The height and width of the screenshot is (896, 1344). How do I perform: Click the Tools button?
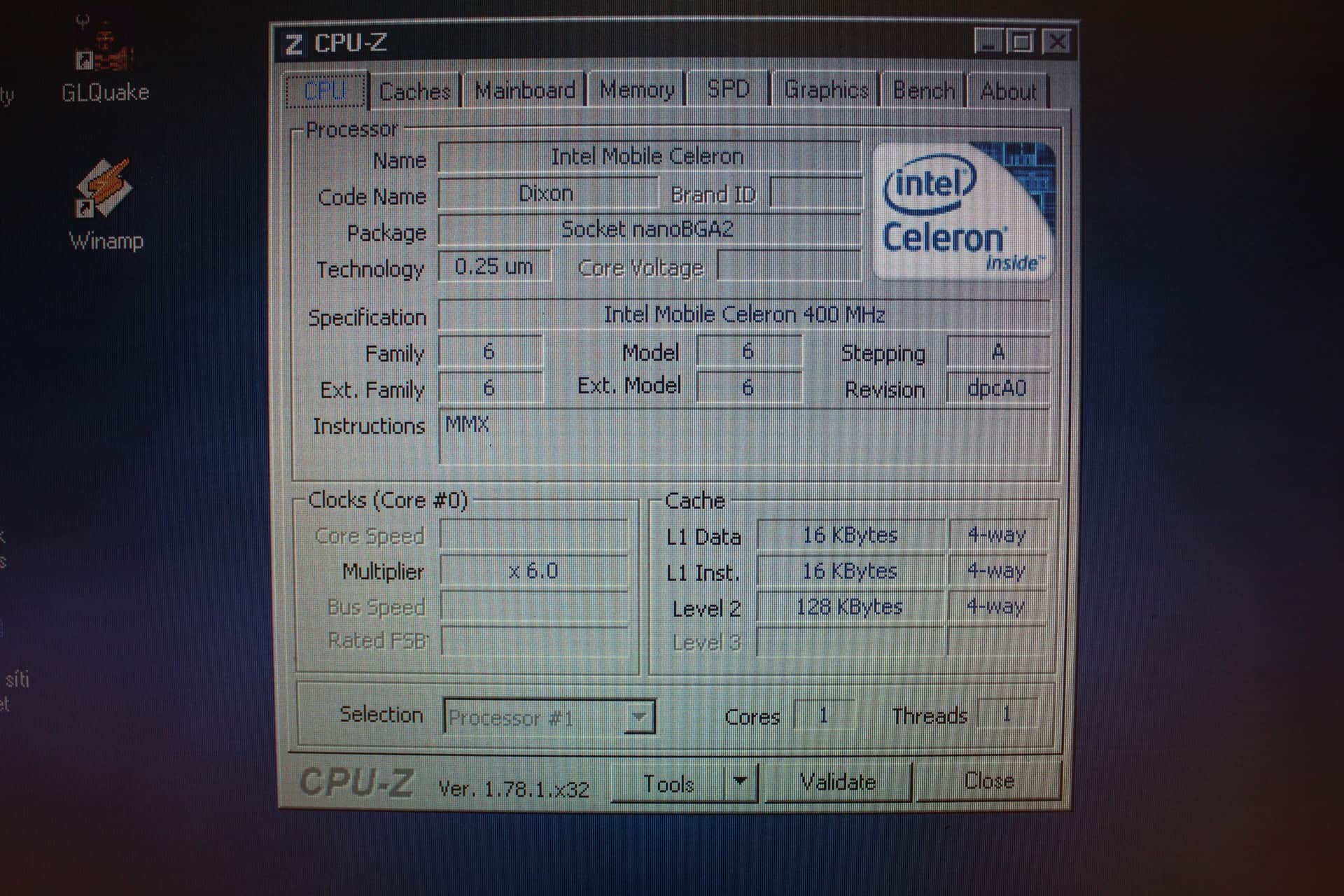point(668,783)
